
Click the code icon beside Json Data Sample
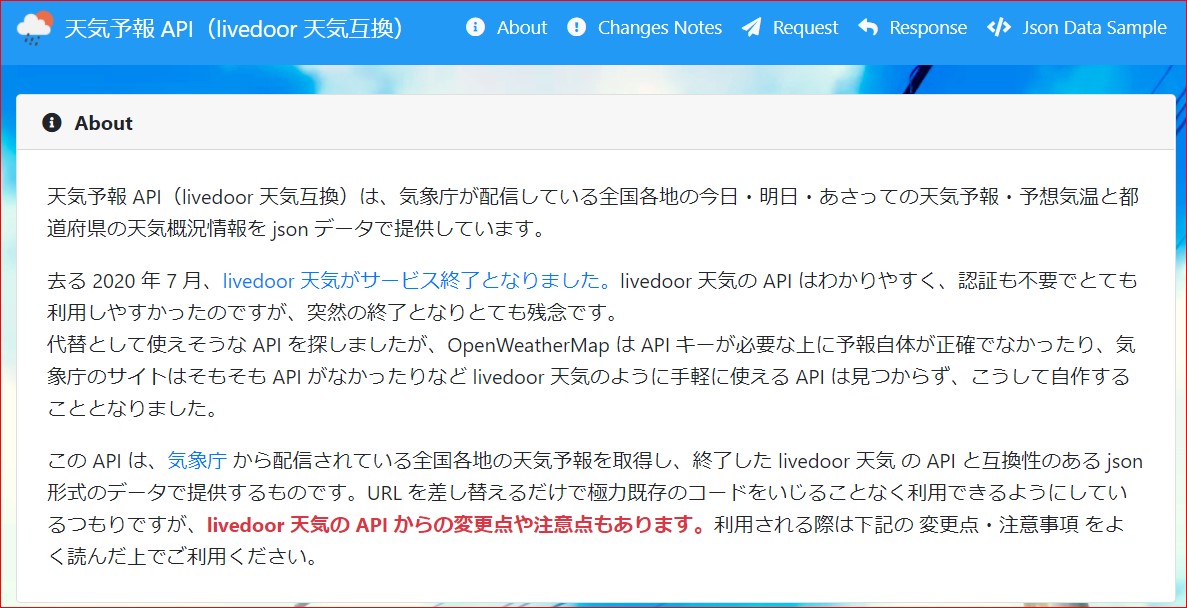(x=999, y=28)
